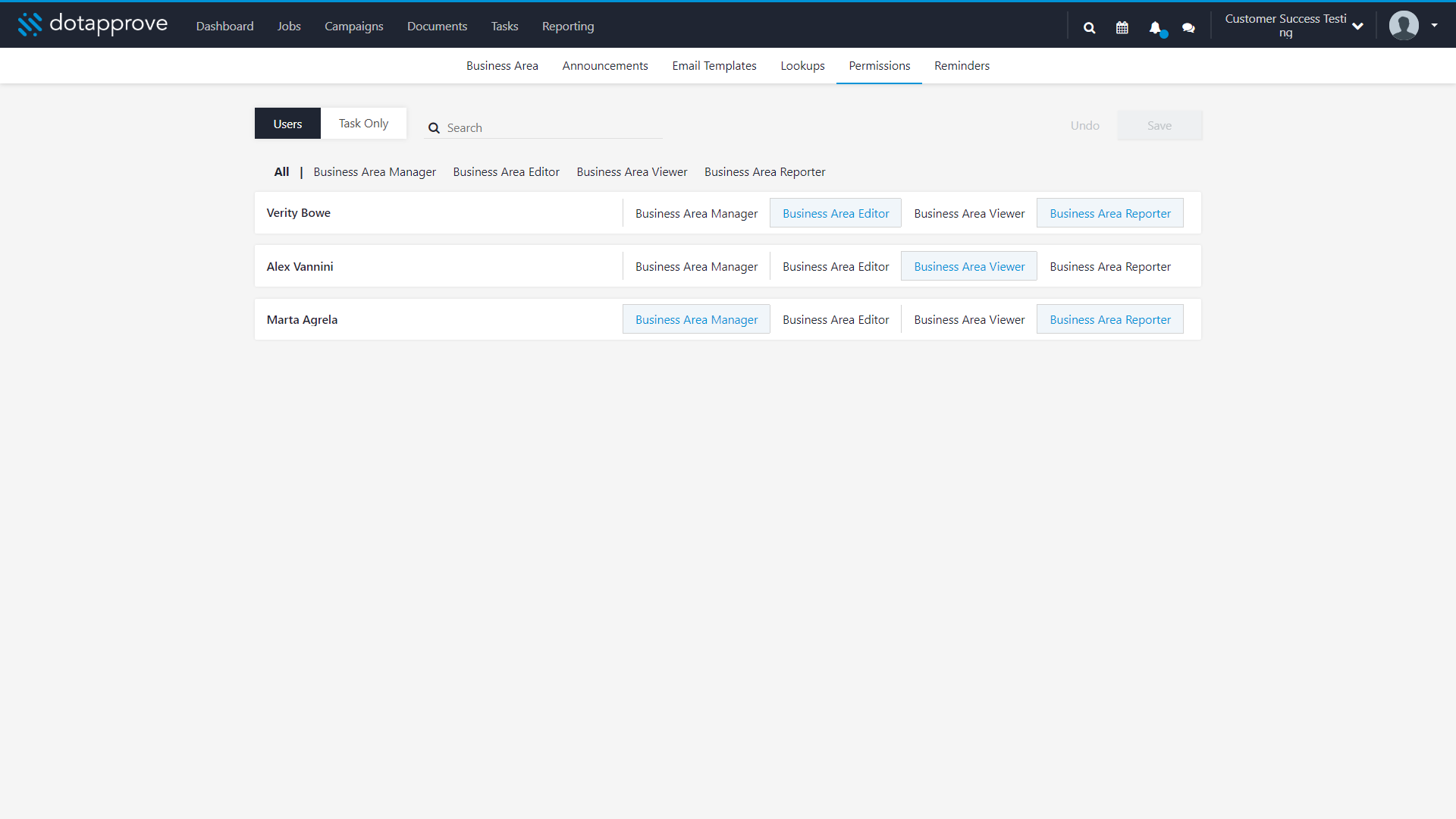Filter list by Business Area Reporter

click(764, 172)
